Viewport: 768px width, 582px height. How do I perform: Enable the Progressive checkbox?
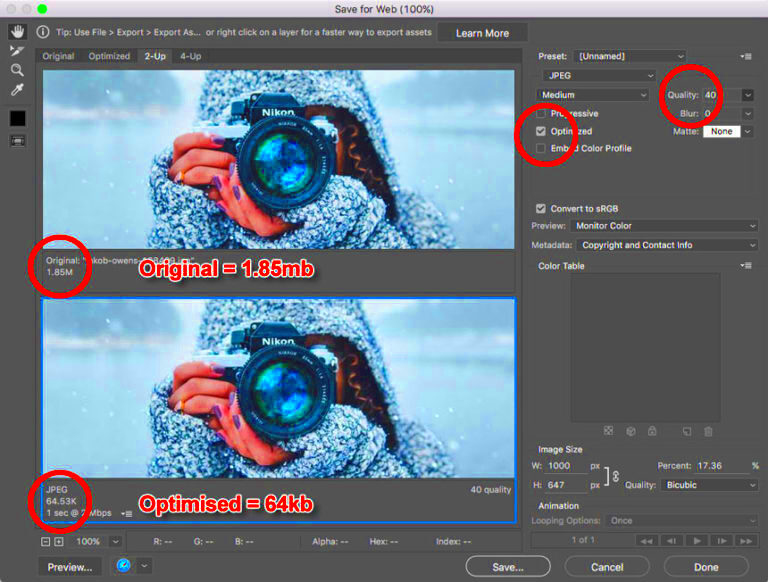(x=541, y=114)
